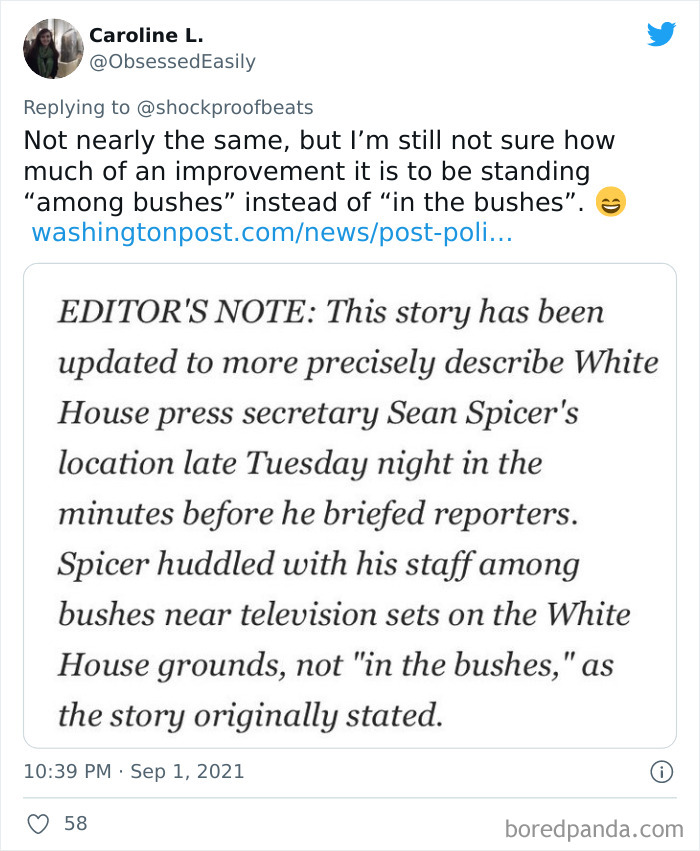Open Caroline L.'s profile avatar
700x851 pixels.
(x=53, y=47)
